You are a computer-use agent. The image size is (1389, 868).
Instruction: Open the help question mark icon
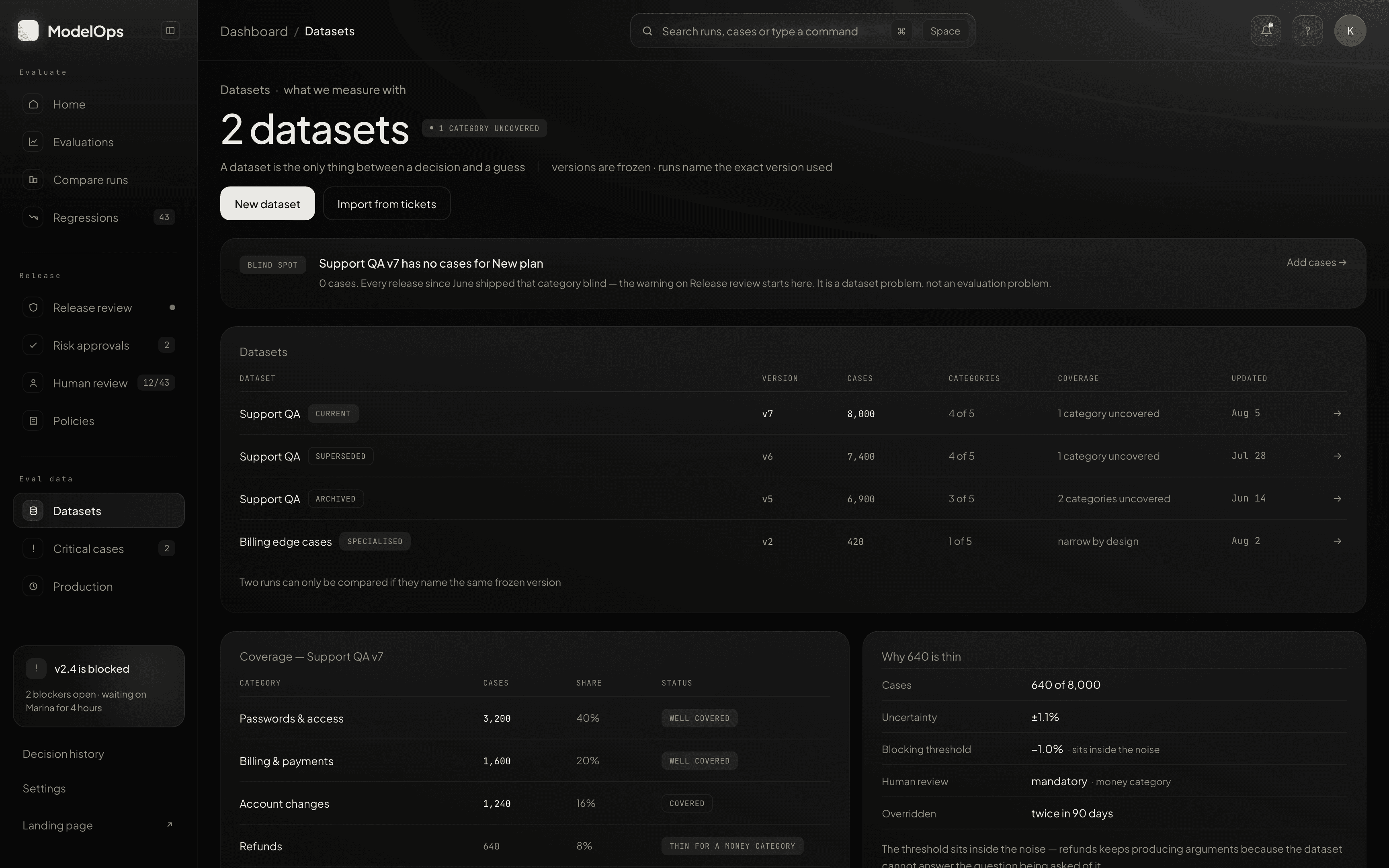1307,31
